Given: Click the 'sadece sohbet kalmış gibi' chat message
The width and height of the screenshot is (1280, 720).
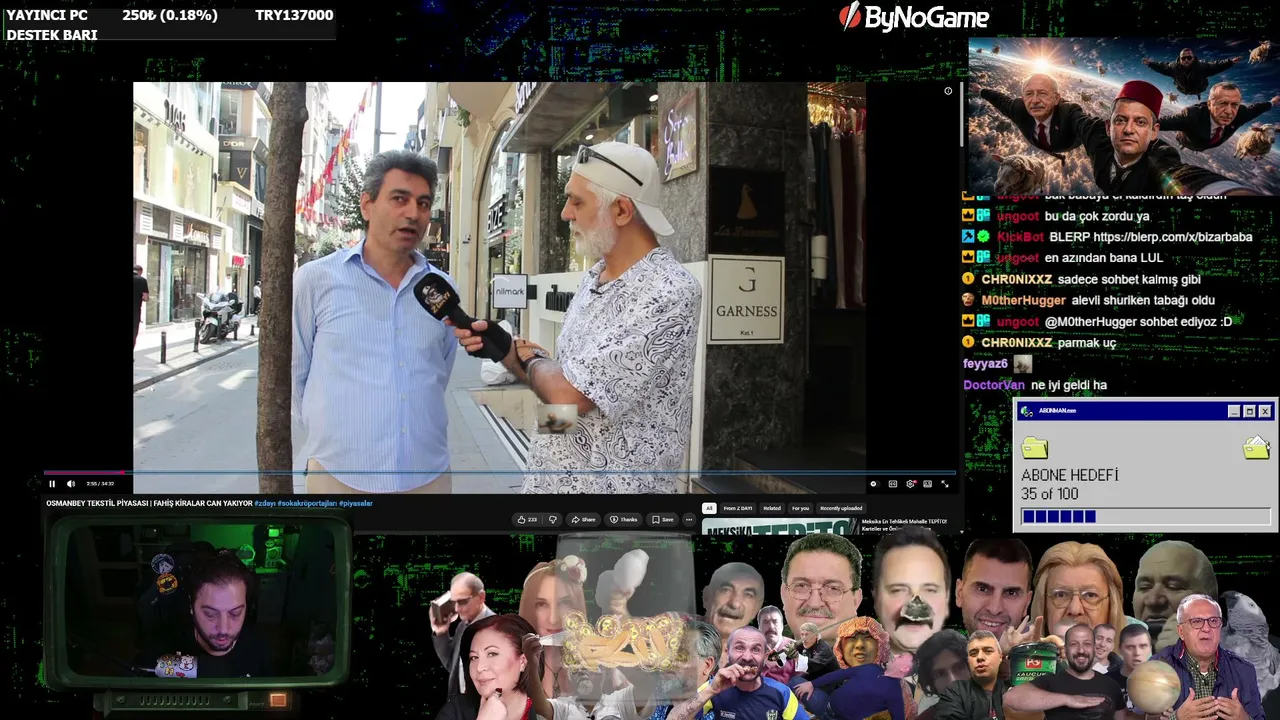Looking at the screenshot, I should click(x=1129, y=279).
